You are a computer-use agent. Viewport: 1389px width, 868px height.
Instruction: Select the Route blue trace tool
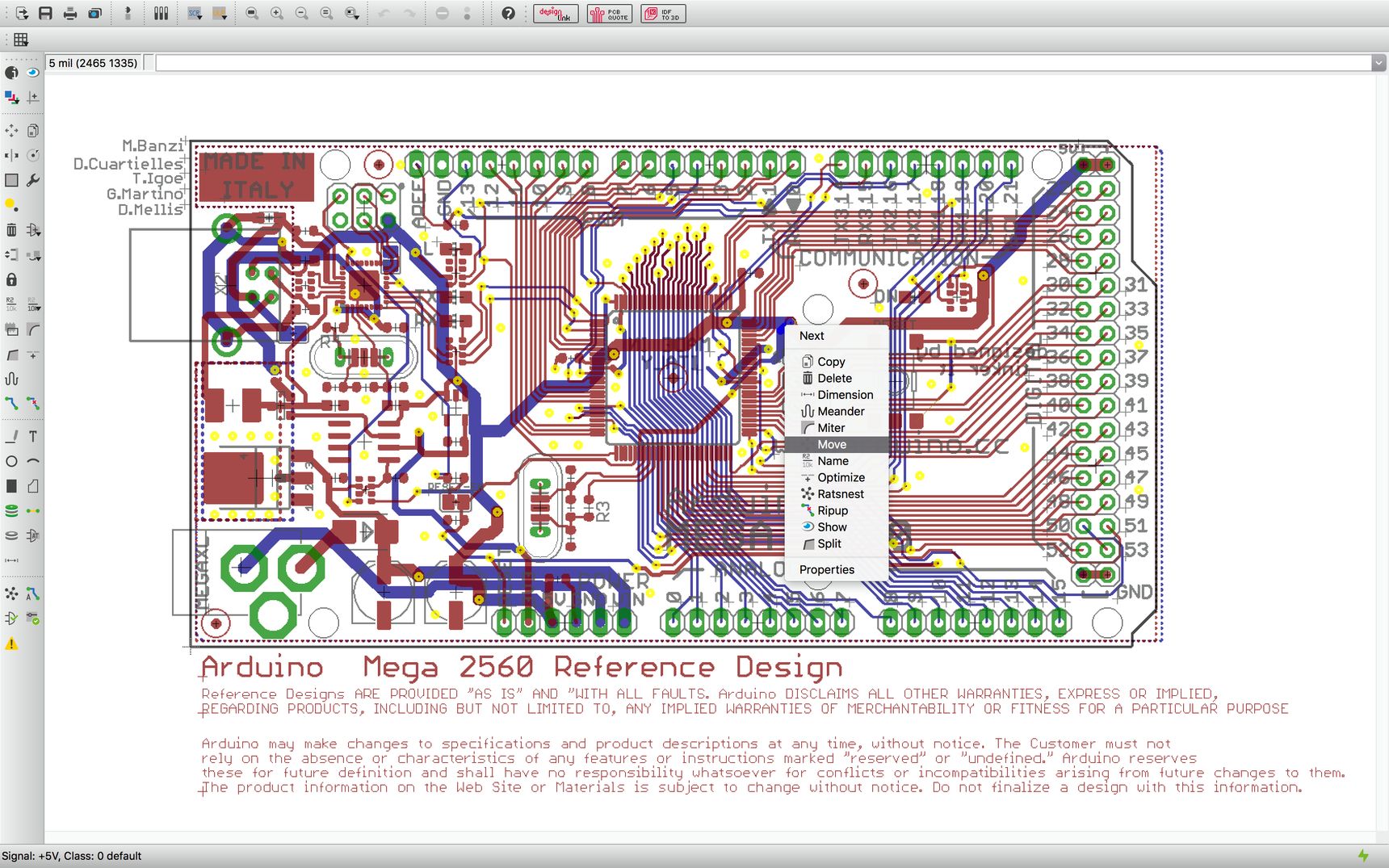point(11,403)
